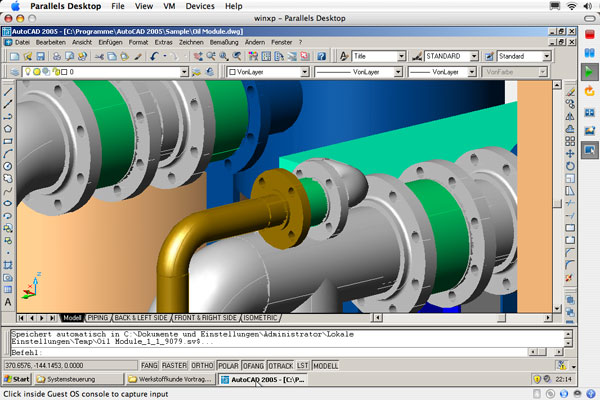Viewport: 600px width, 400px height.
Task: Open the Bemaßung menu
Action: 224,42
